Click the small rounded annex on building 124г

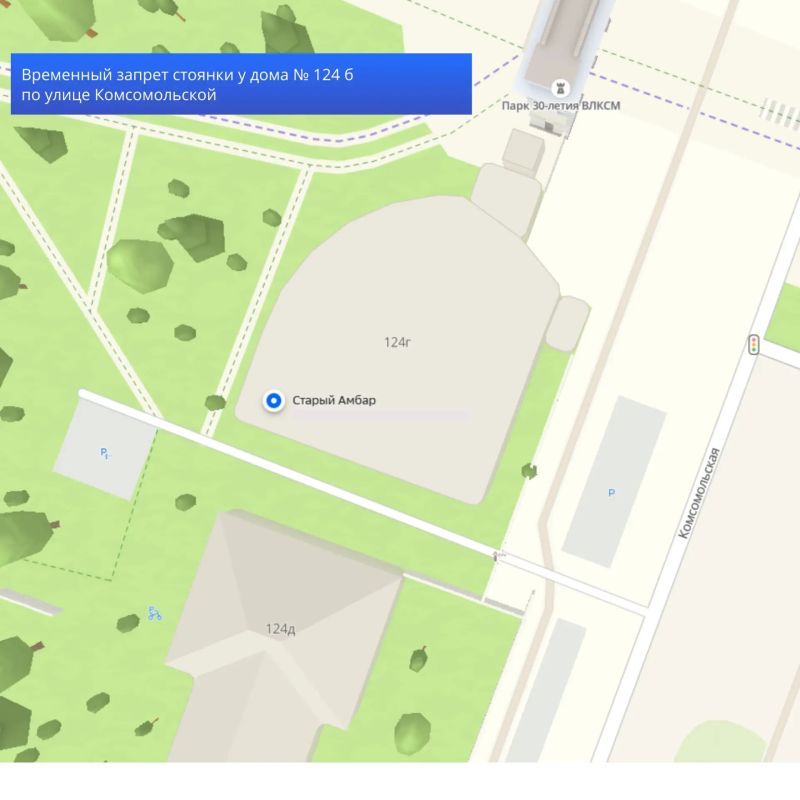(568, 323)
